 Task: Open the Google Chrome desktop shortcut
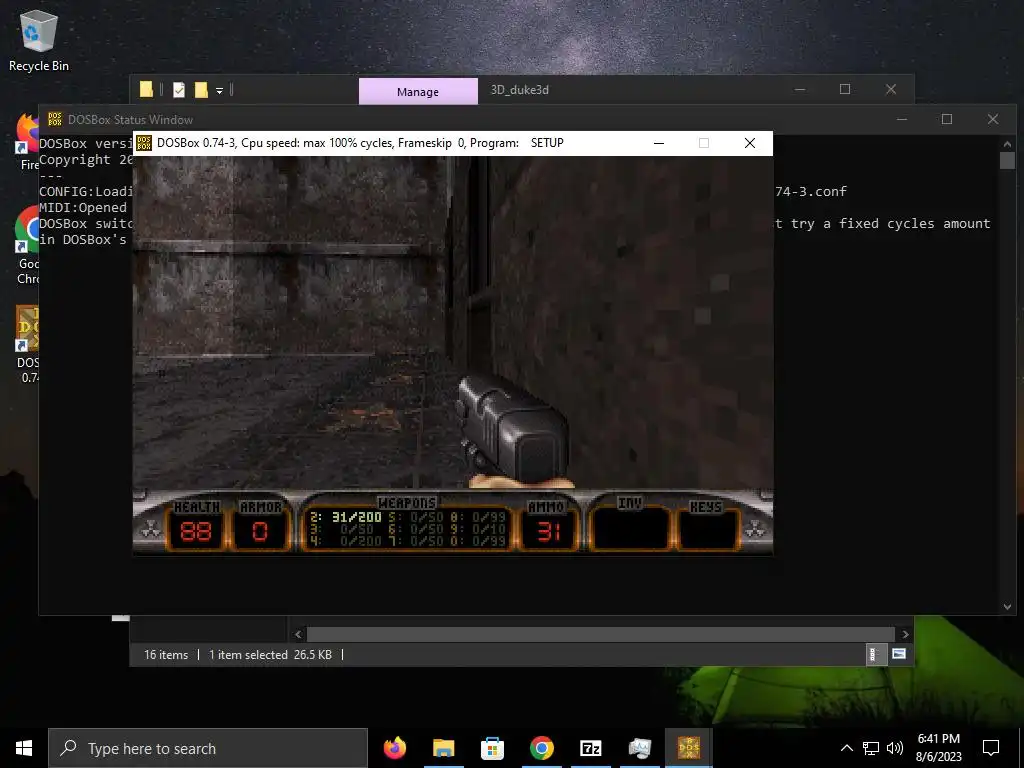coord(27,245)
